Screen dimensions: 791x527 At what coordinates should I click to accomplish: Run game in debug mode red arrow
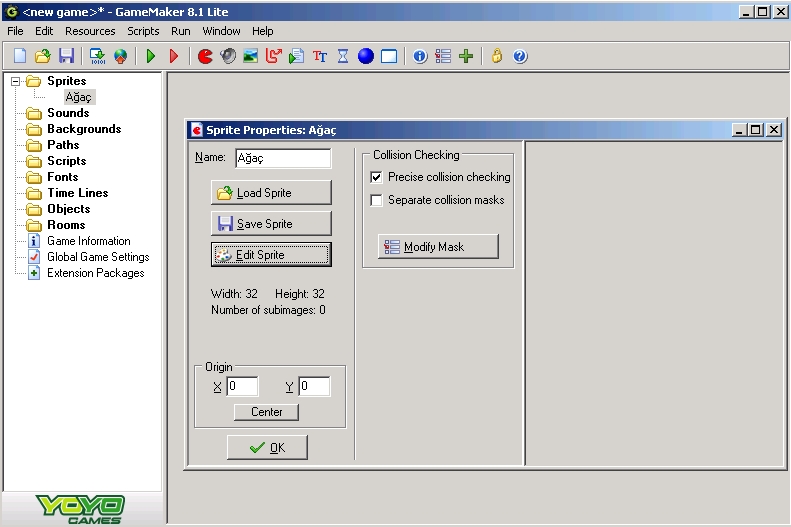click(174, 56)
